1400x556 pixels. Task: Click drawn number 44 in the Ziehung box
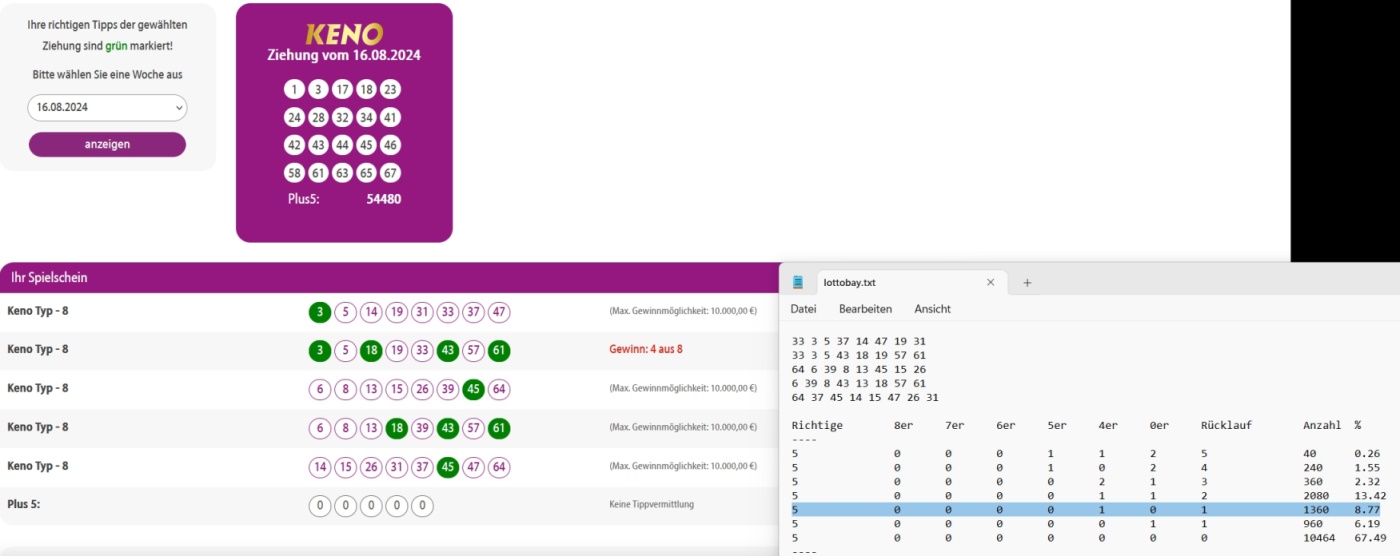pos(342,145)
